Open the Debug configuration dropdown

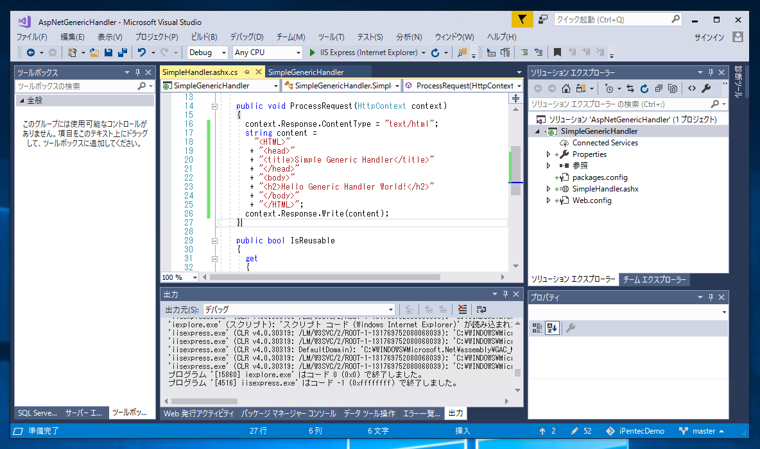[207, 53]
